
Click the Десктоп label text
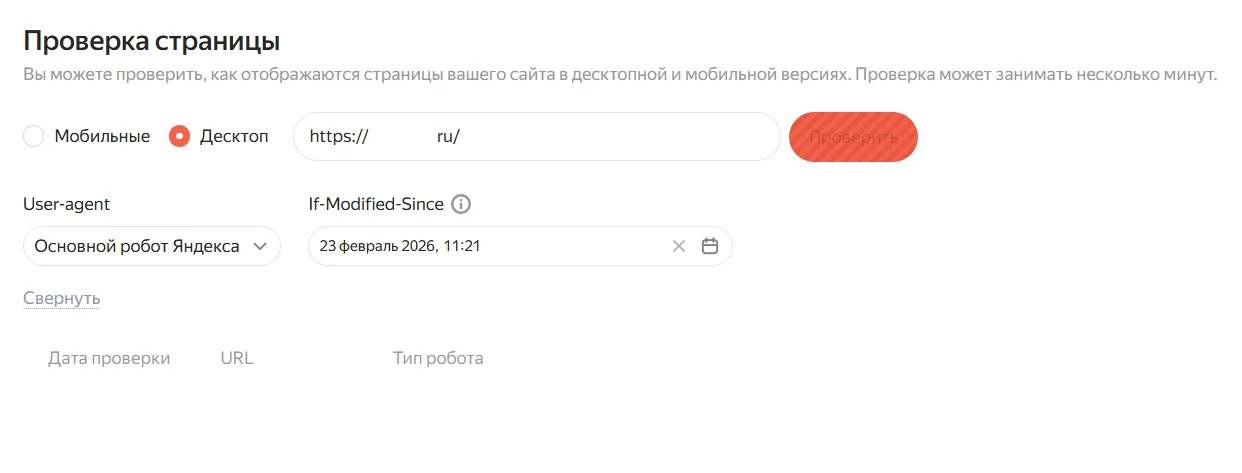(234, 137)
